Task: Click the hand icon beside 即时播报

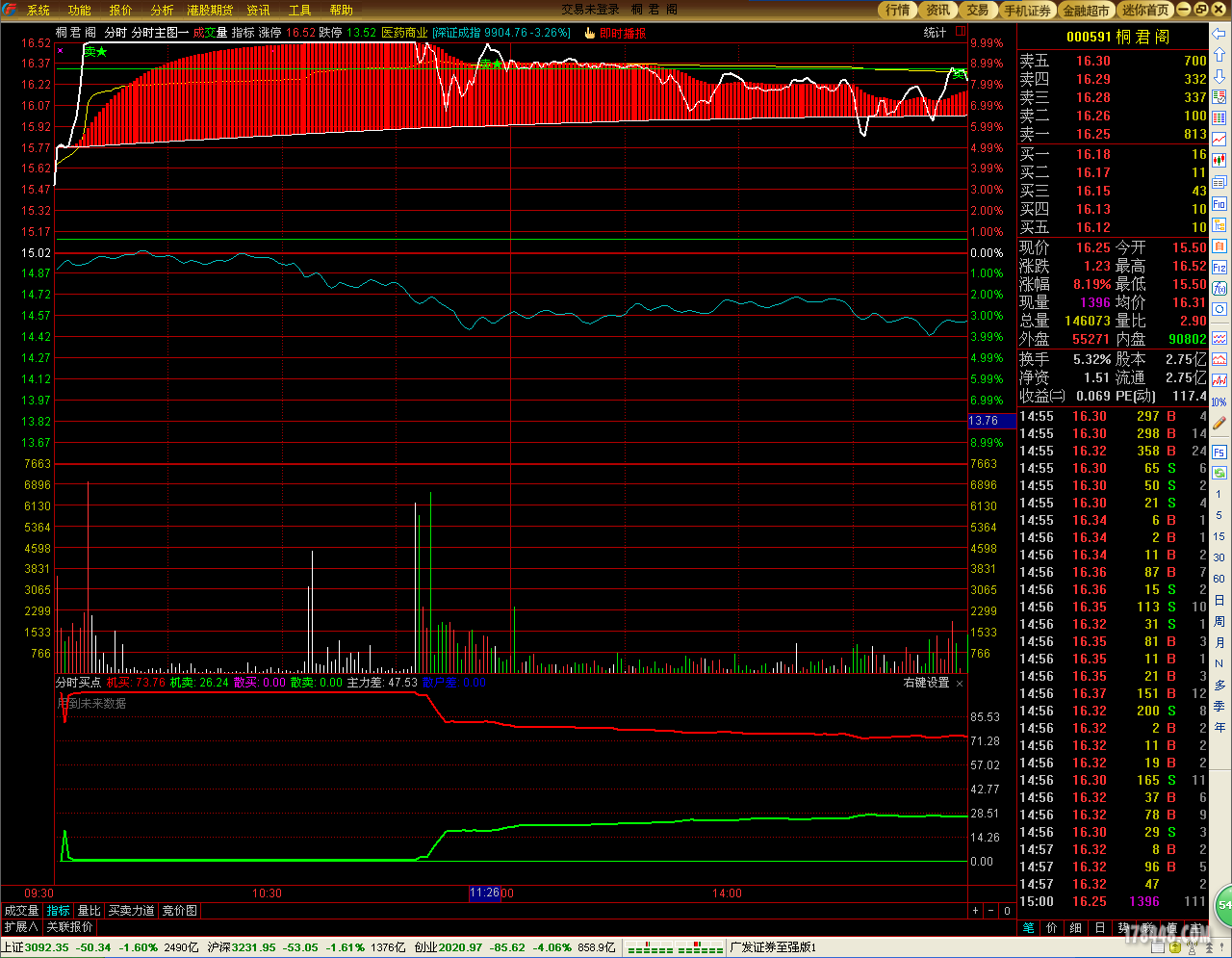Action: pyautogui.click(x=590, y=33)
